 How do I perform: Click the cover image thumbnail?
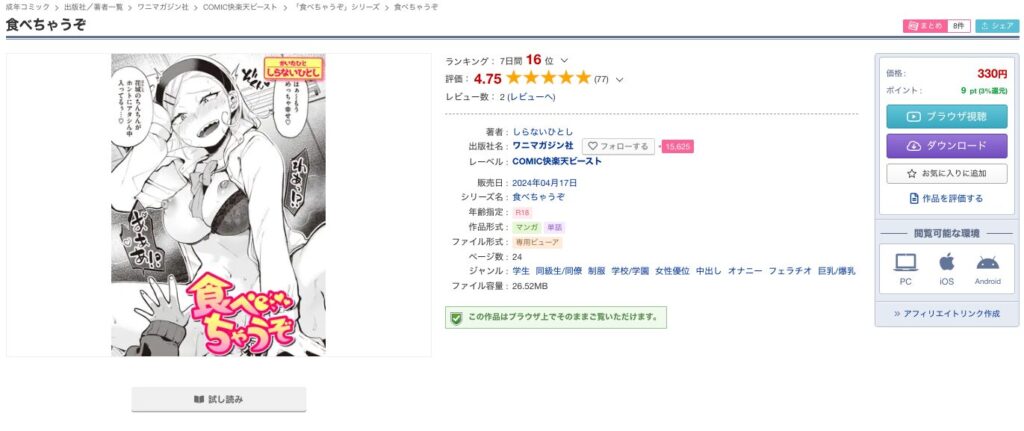pyautogui.click(x=218, y=205)
